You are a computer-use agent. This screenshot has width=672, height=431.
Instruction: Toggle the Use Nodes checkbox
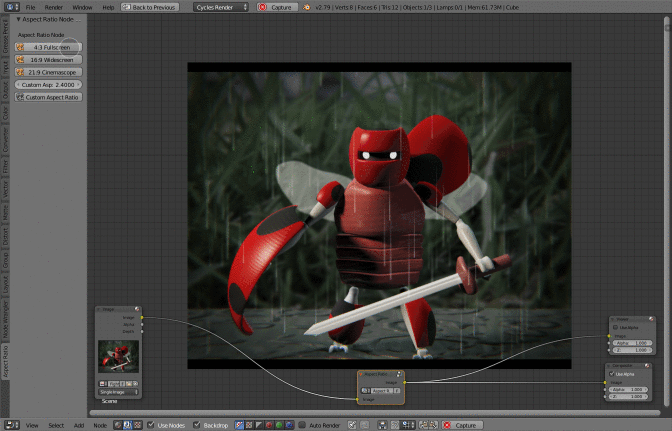click(x=151, y=425)
